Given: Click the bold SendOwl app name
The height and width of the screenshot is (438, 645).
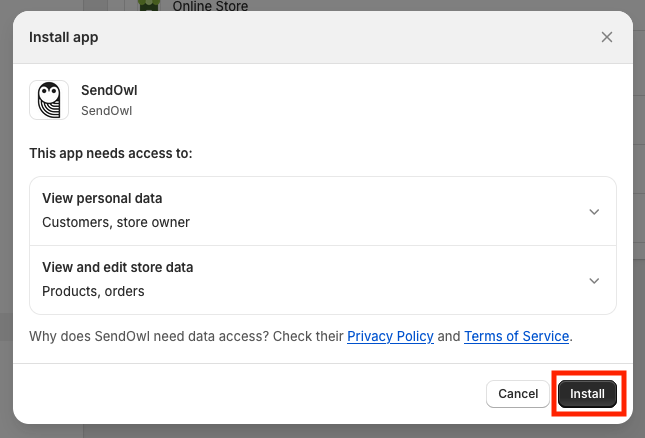Looking at the screenshot, I should (109, 91).
